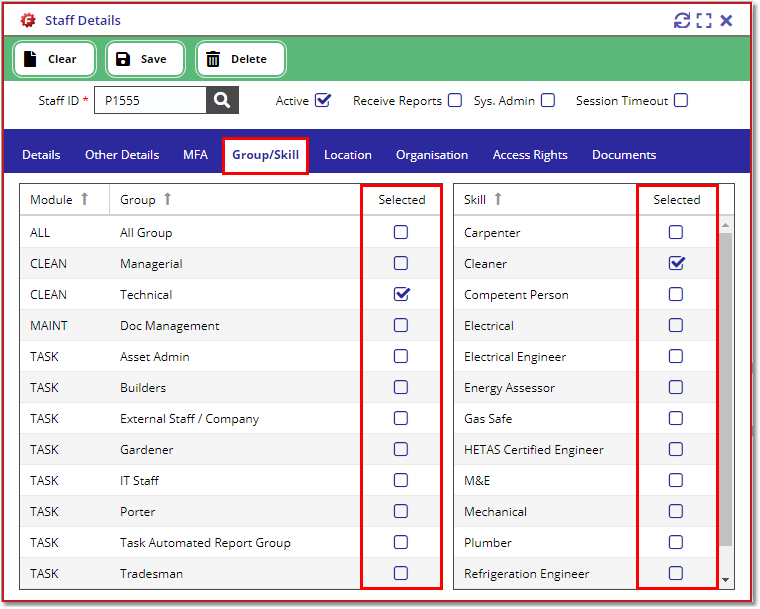Click the refresh icon in title bar
The image size is (760, 609).
pos(682,20)
